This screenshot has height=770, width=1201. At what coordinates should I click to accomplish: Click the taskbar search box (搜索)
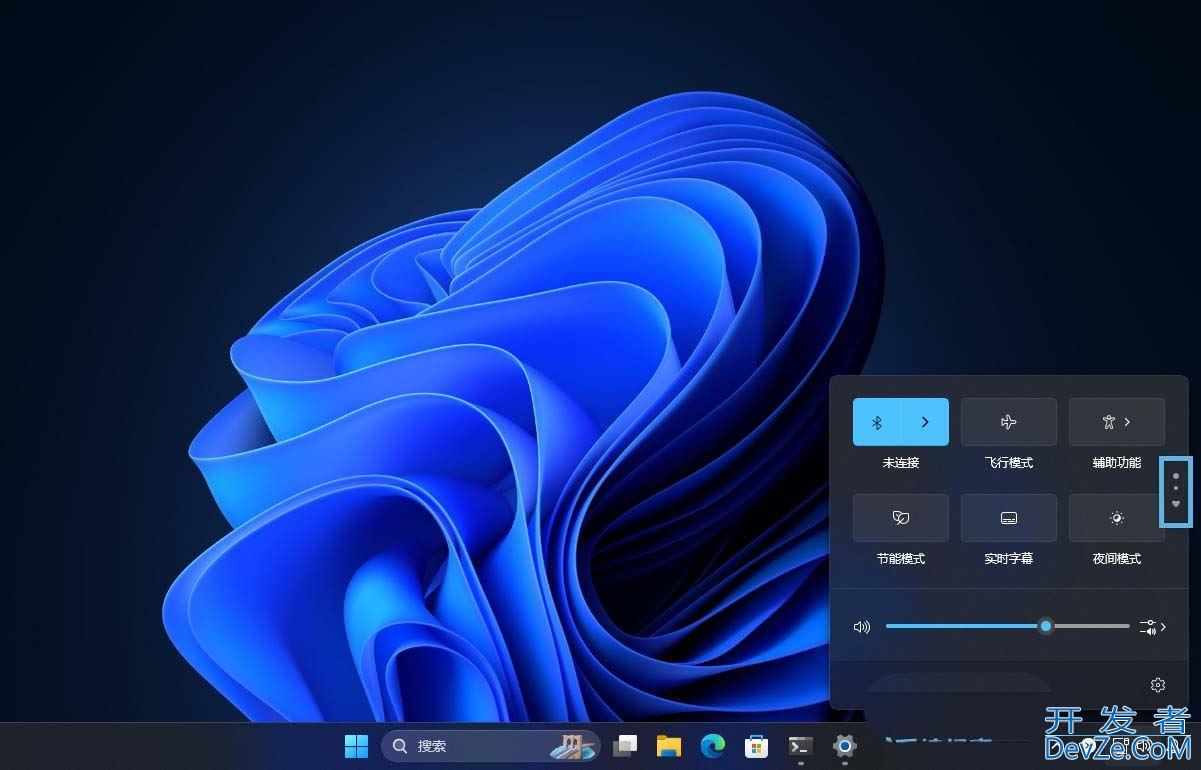[x=490, y=746]
